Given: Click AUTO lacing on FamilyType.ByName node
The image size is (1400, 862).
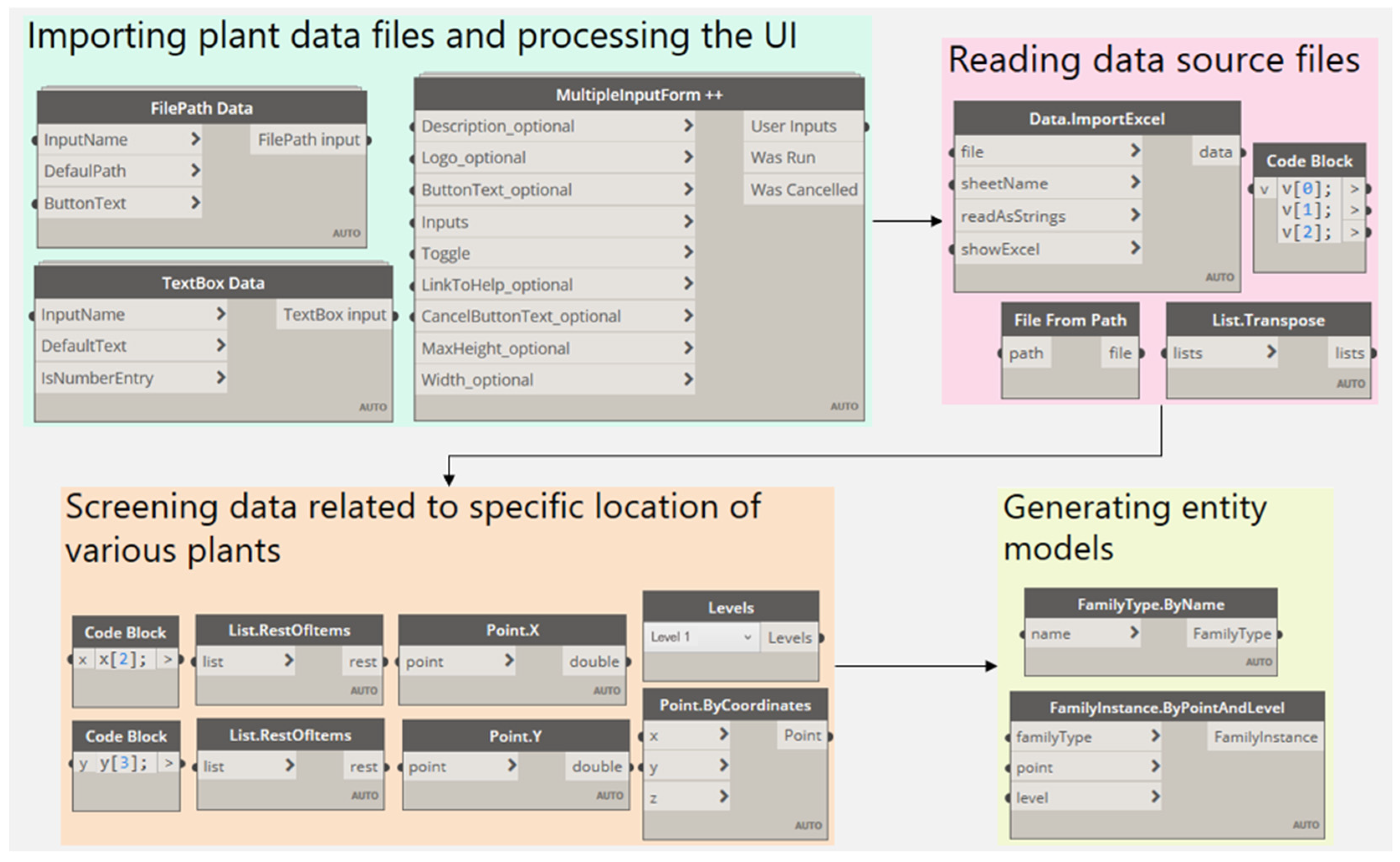Looking at the screenshot, I should (x=1258, y=662).
